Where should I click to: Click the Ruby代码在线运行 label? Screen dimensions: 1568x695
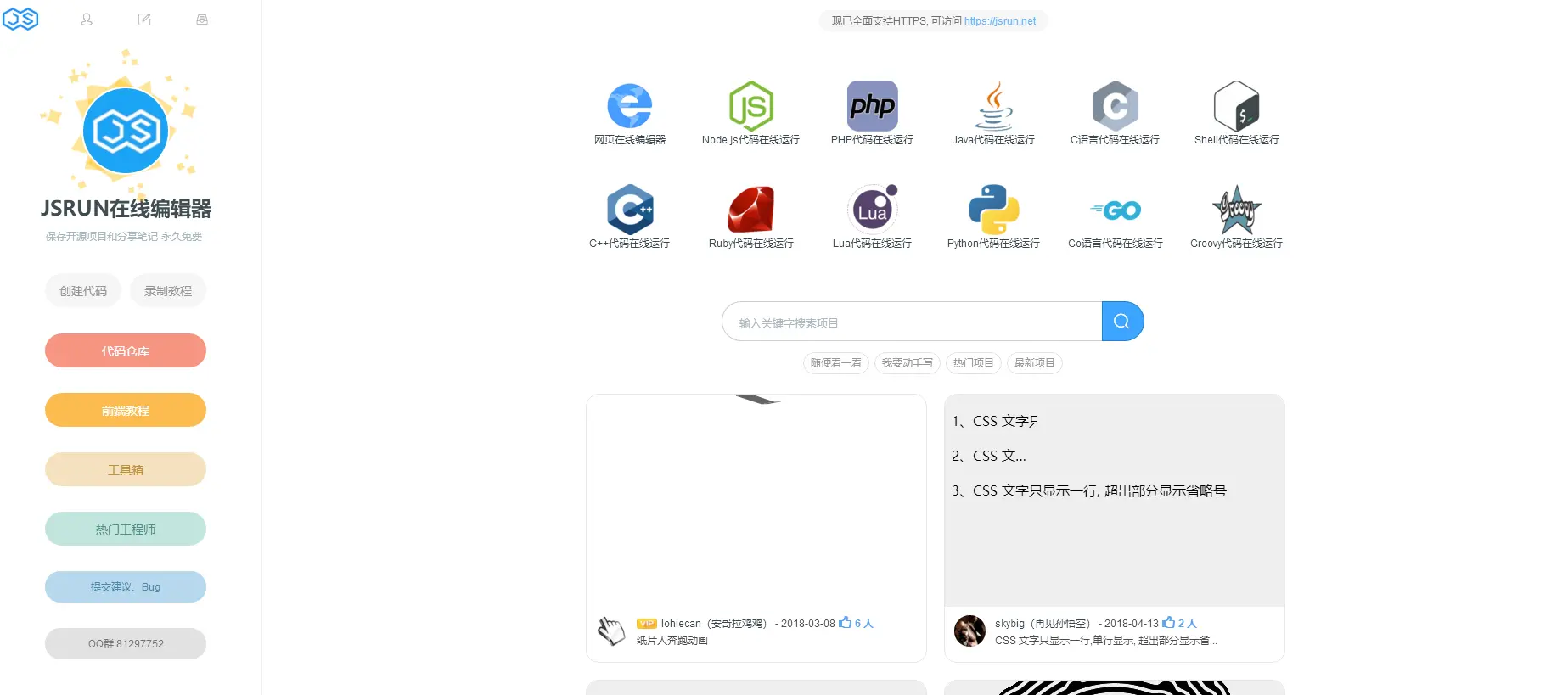751,244
